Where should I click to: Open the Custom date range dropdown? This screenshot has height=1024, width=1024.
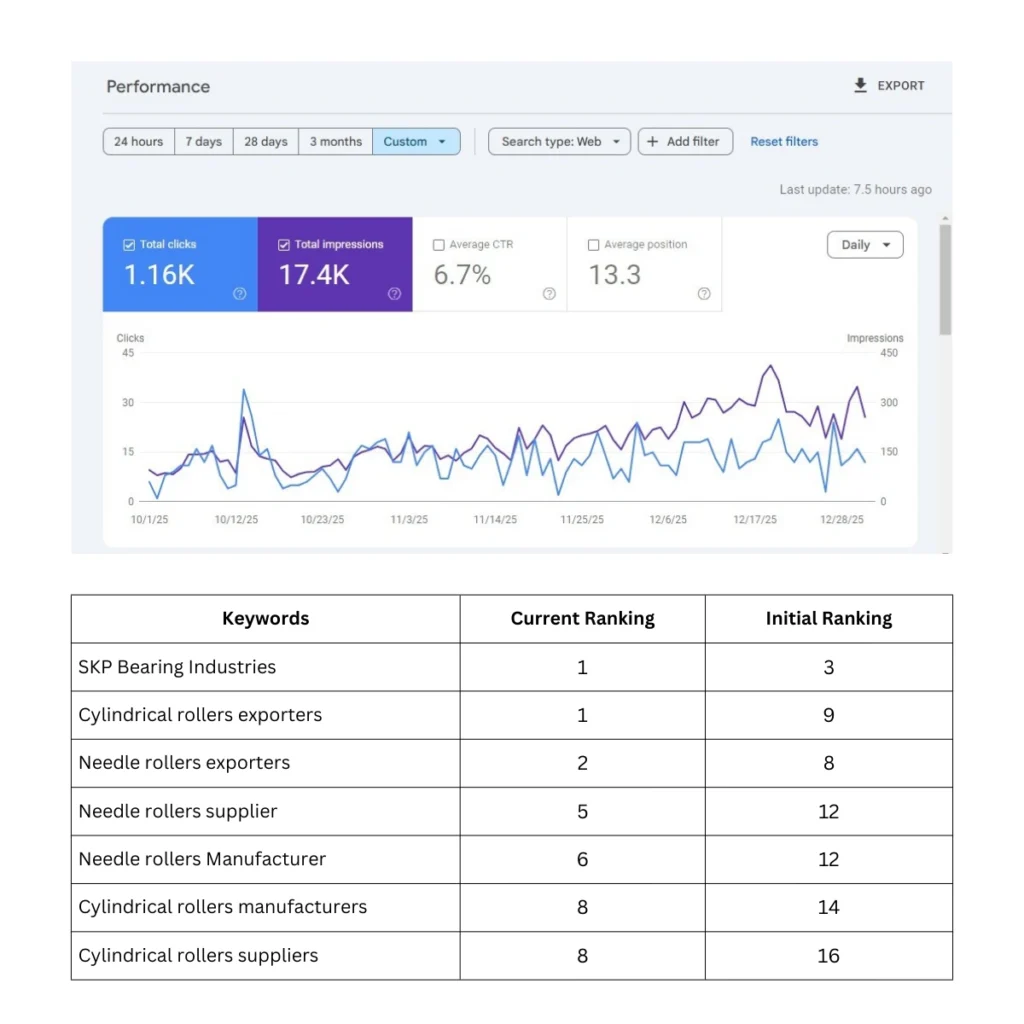pyautogui.click(x=416, y=142)
